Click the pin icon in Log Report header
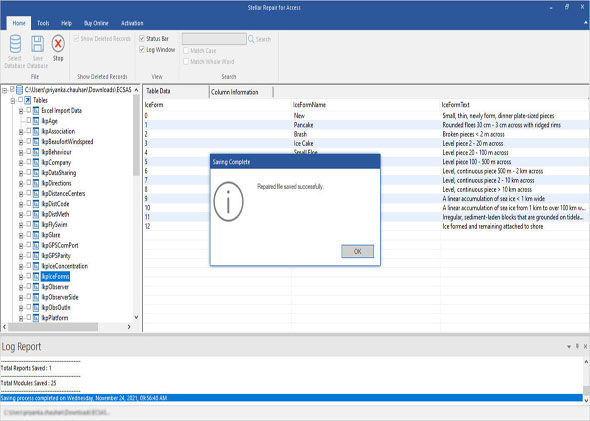 [577, 346]
